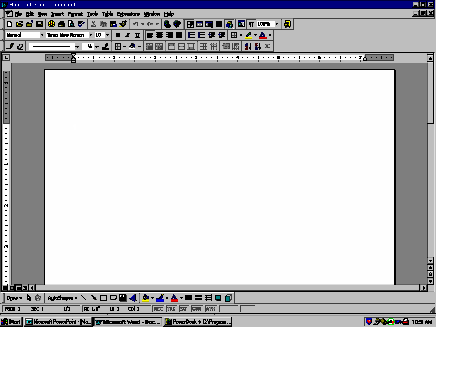Click the AutoShapes button
The image size is (458, 366).
point(62,298)
